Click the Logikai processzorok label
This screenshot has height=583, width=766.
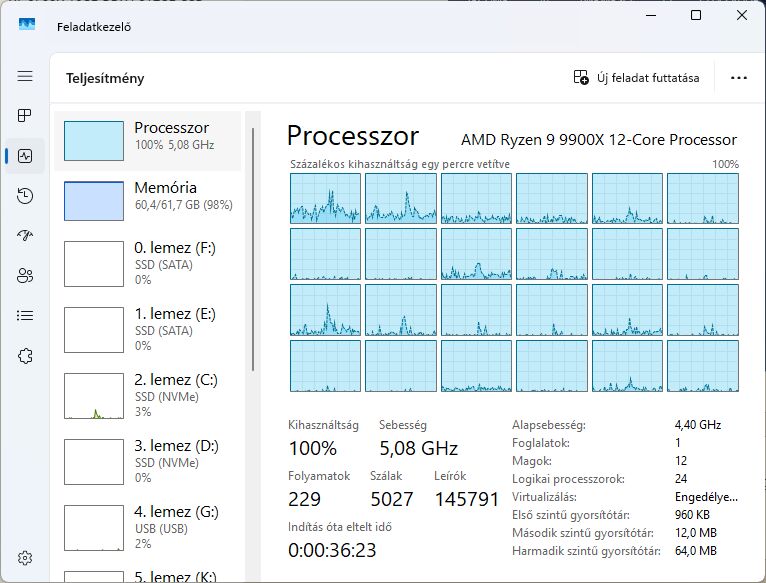[568, 479]
